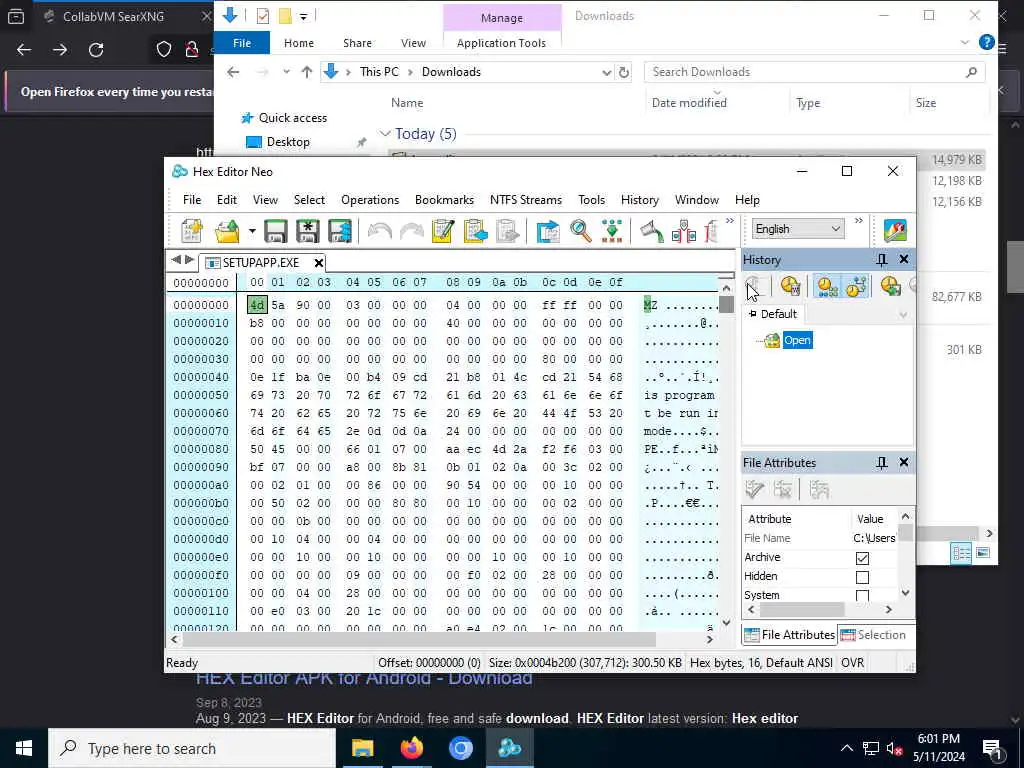
Task: Open the Bookmarks menu
Action: (x=444, y=200)
